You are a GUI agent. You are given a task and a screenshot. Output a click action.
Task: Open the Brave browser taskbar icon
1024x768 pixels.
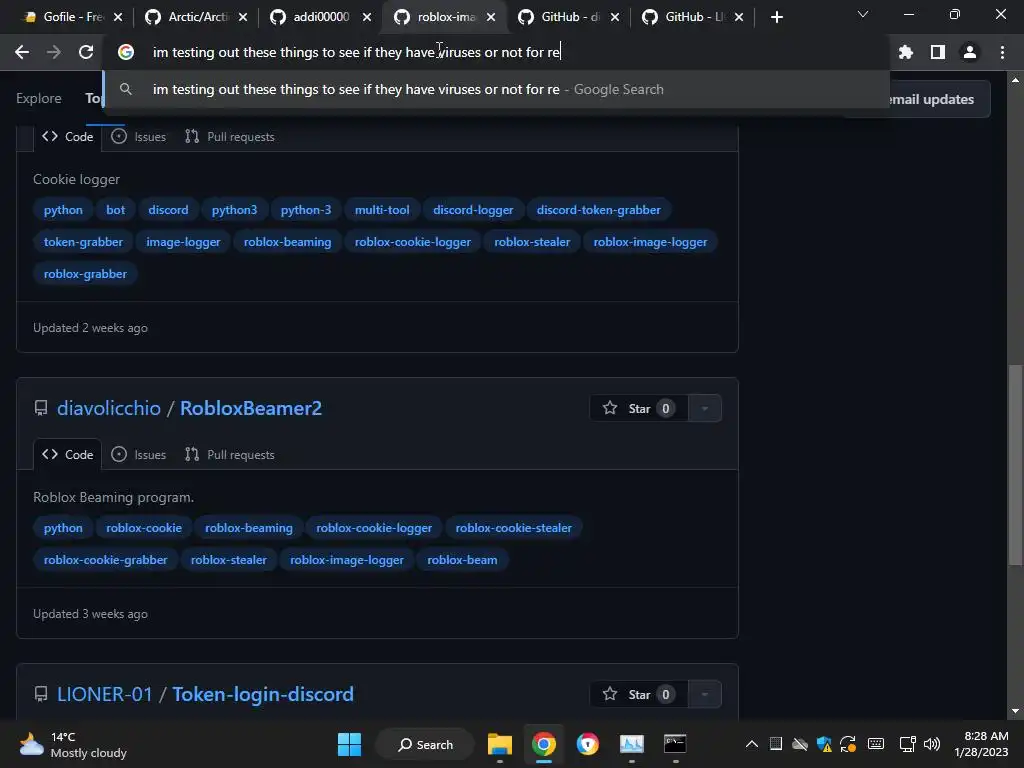[x=587, y=744]
